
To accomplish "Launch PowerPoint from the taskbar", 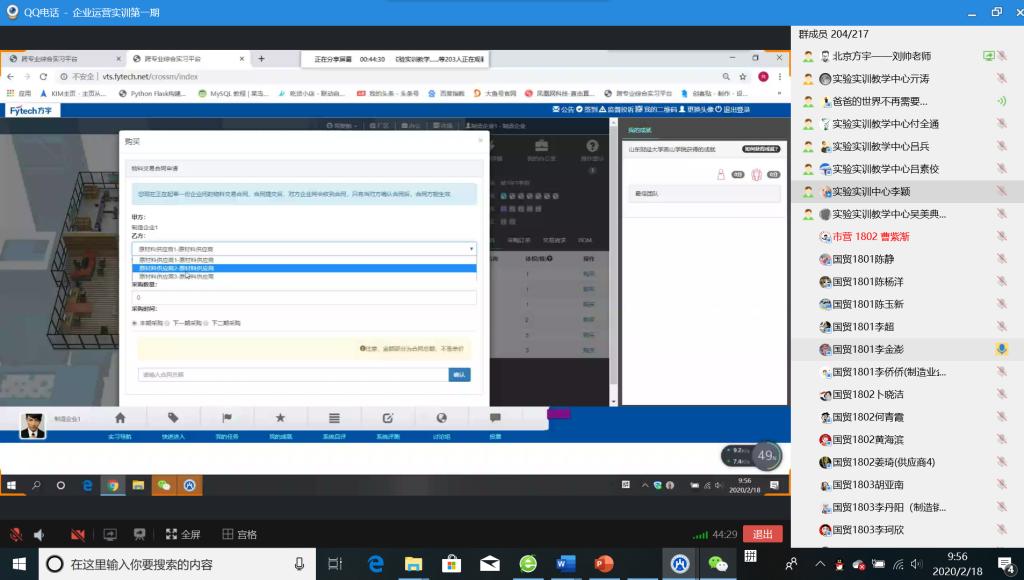I will (x=603, y=564).
